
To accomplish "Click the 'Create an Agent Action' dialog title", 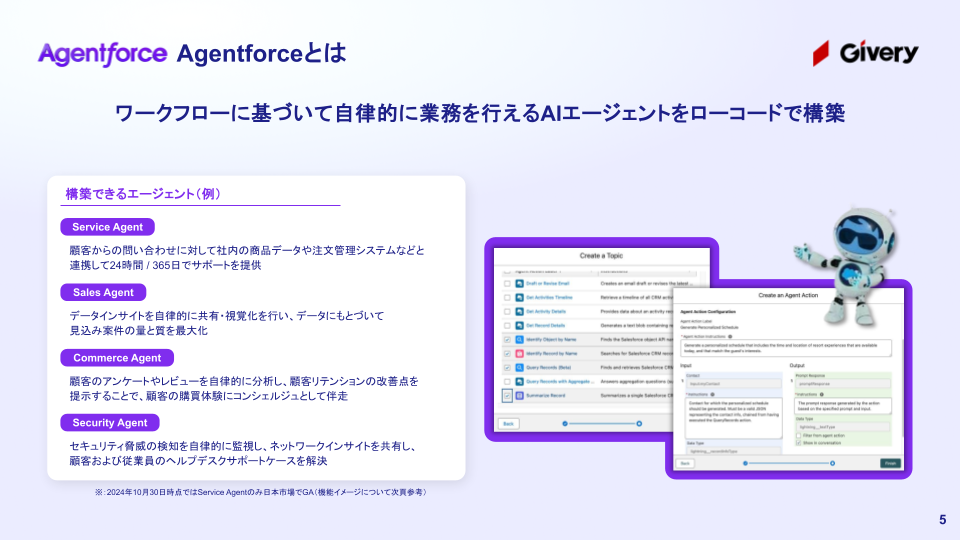I will [x=788, y=295].
